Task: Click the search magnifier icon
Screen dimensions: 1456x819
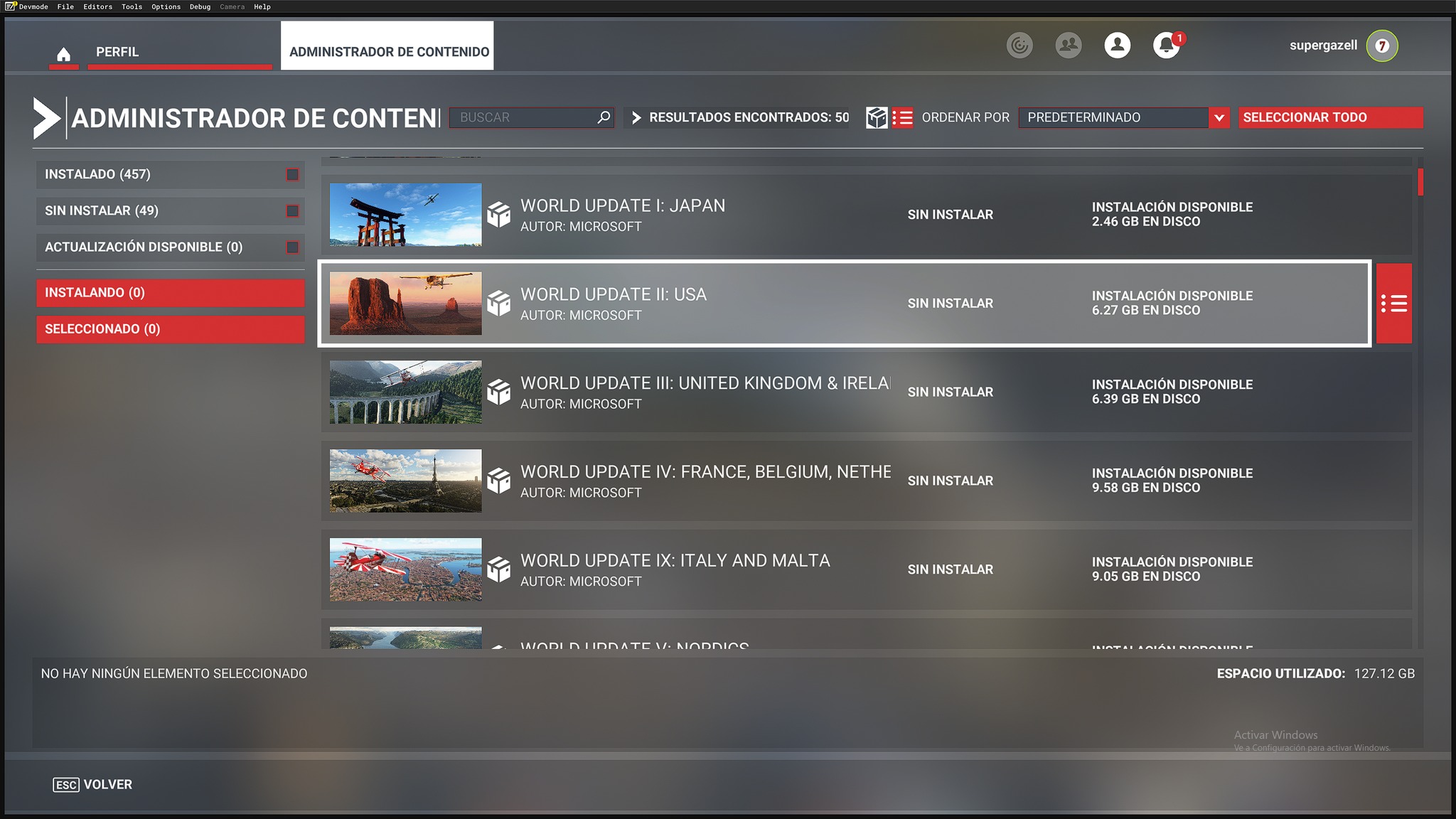Action: pyautogui.click(x=604, y=117)
